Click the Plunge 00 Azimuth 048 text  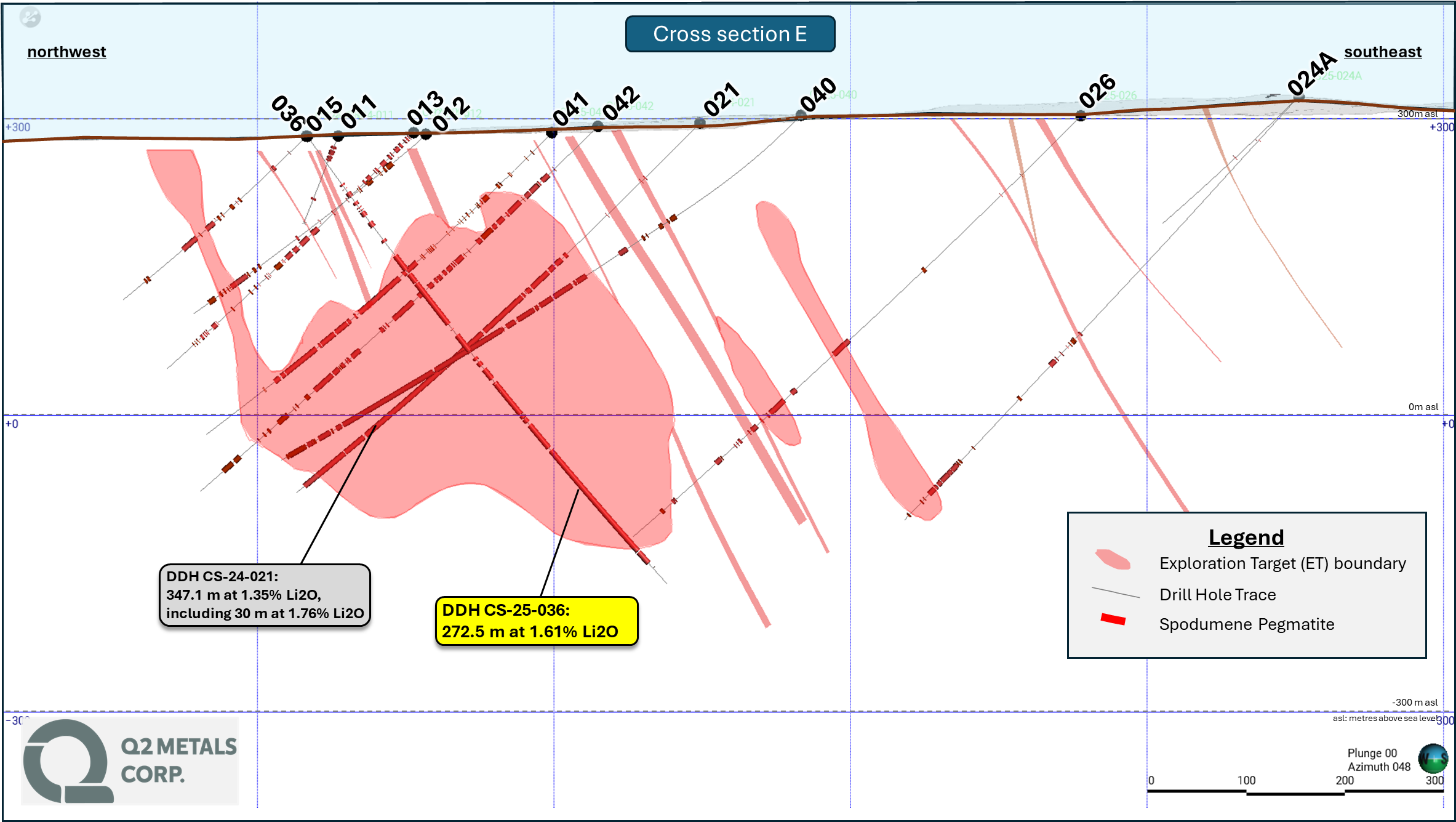click(1378, 760)
